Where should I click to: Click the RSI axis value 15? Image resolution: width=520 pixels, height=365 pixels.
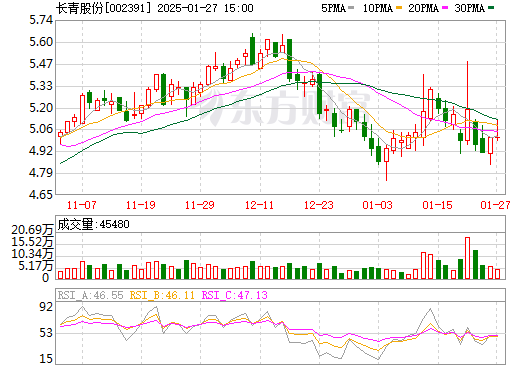coord(46,359)
